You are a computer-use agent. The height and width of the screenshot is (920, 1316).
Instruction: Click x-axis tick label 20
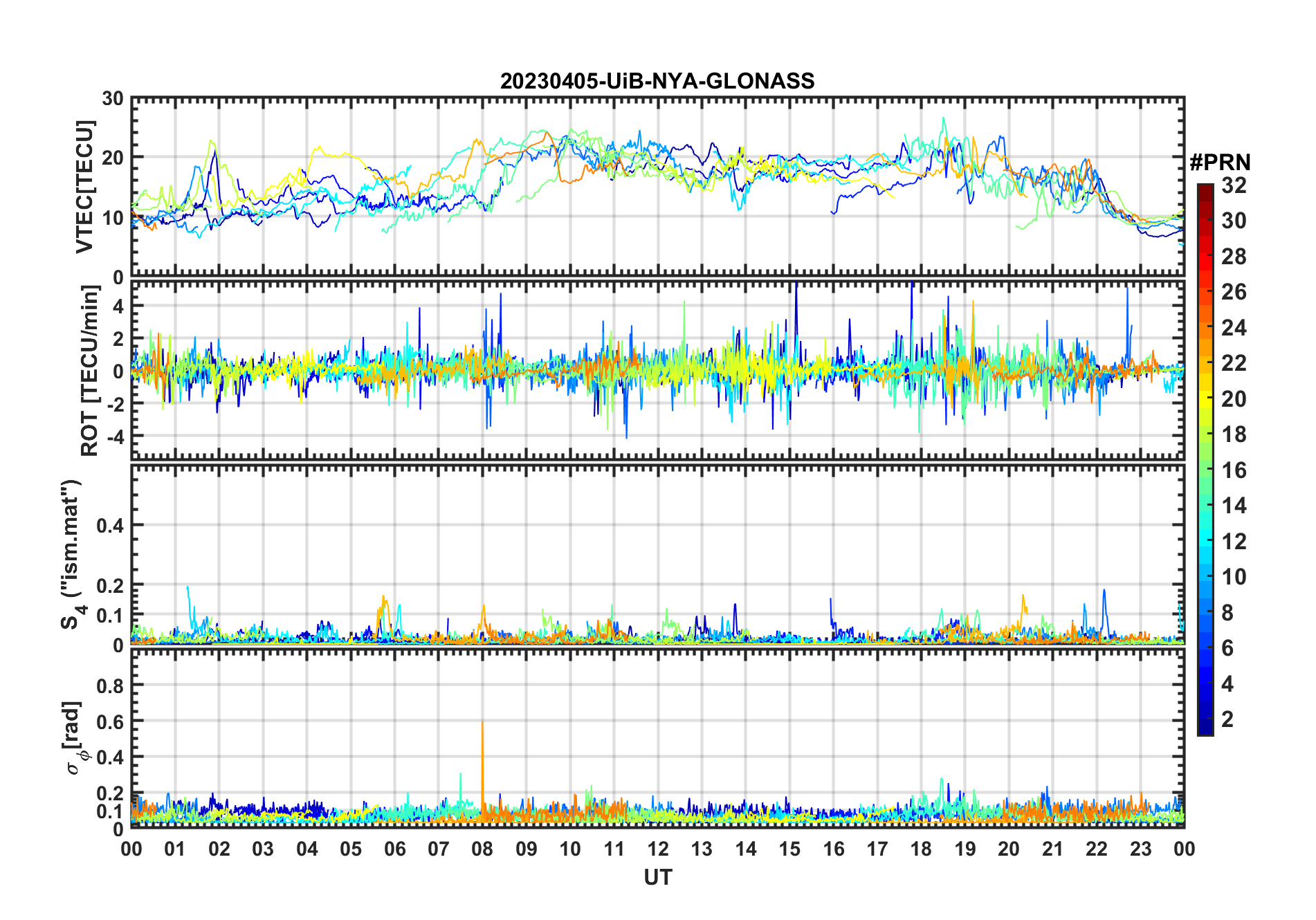tap(1009, 849)
